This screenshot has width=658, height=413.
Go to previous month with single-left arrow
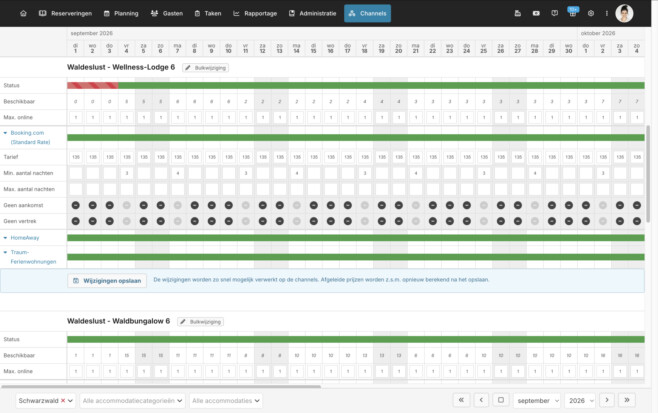tap(481, 400)
